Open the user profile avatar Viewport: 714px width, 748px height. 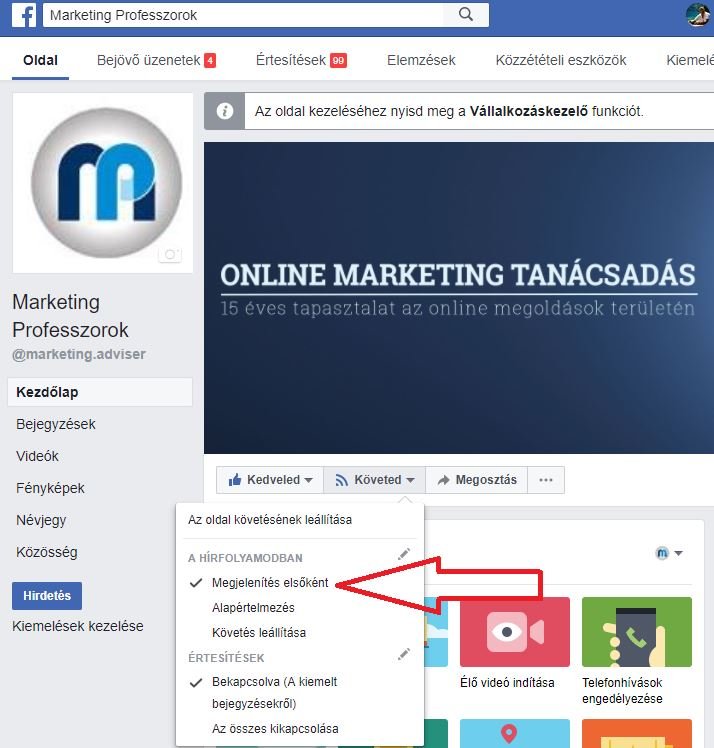pyautogui.click(x=698, y=15)
